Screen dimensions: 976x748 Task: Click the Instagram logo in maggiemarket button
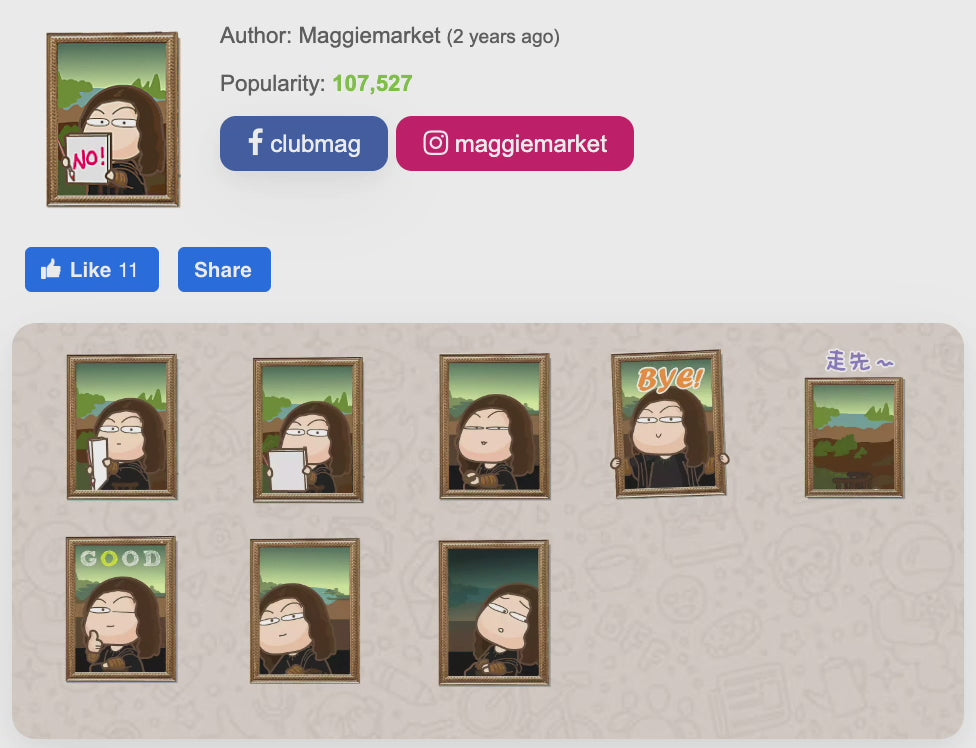[436, 143]
